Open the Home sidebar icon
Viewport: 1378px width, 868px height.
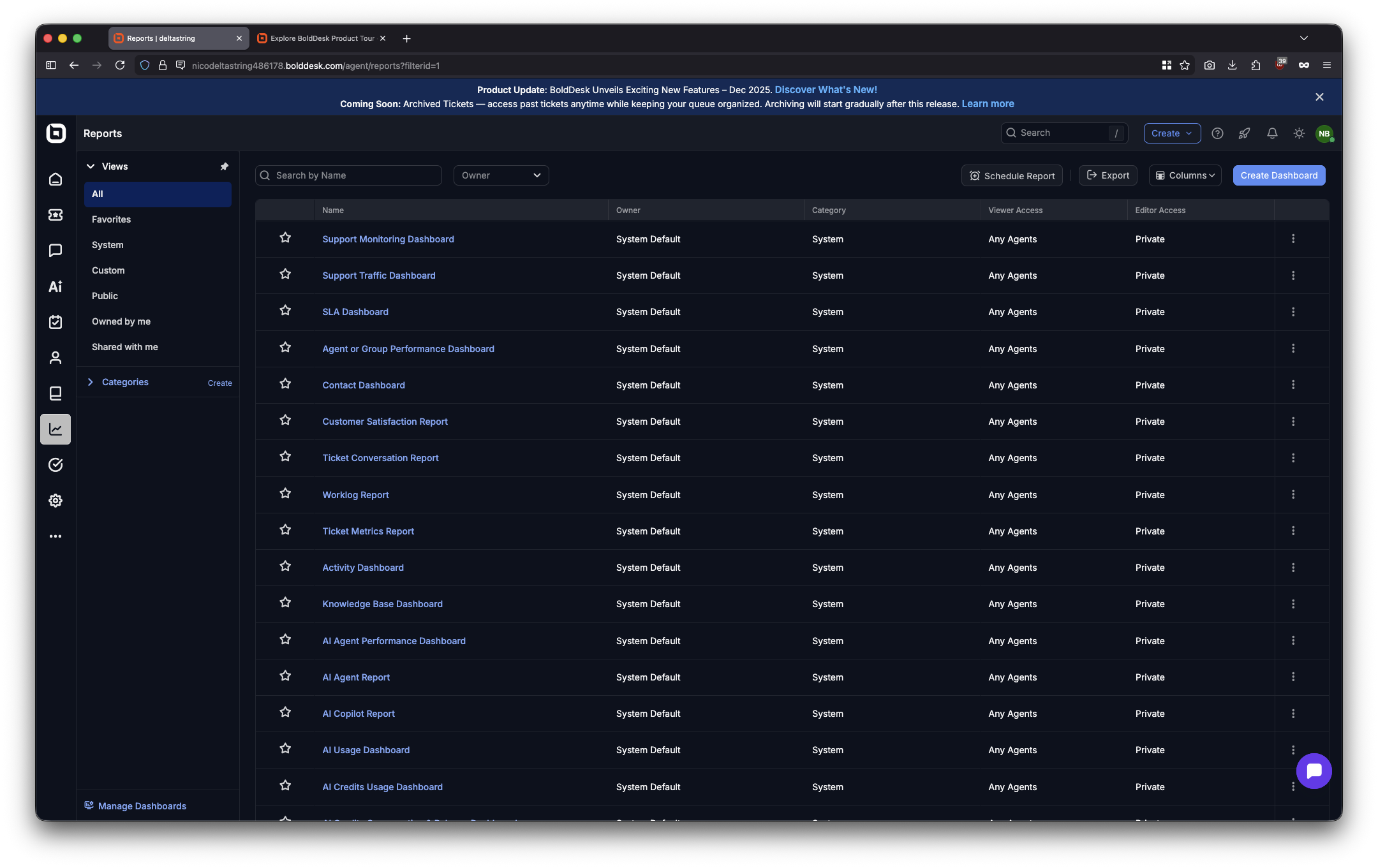(56, 179)
